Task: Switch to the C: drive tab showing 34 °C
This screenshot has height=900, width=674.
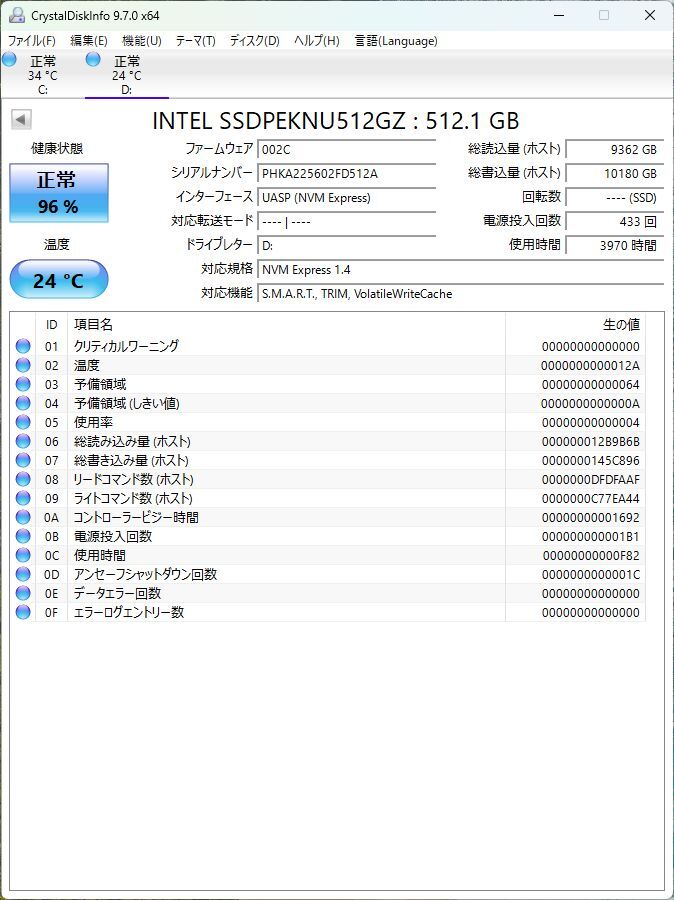Action: [x=42, y=75]
